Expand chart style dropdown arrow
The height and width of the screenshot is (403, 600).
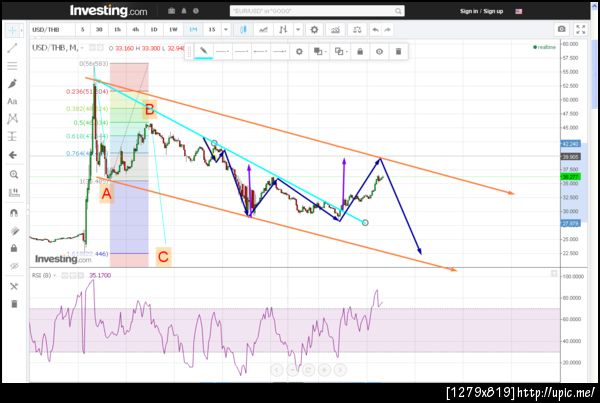click(x=298, y=30)
